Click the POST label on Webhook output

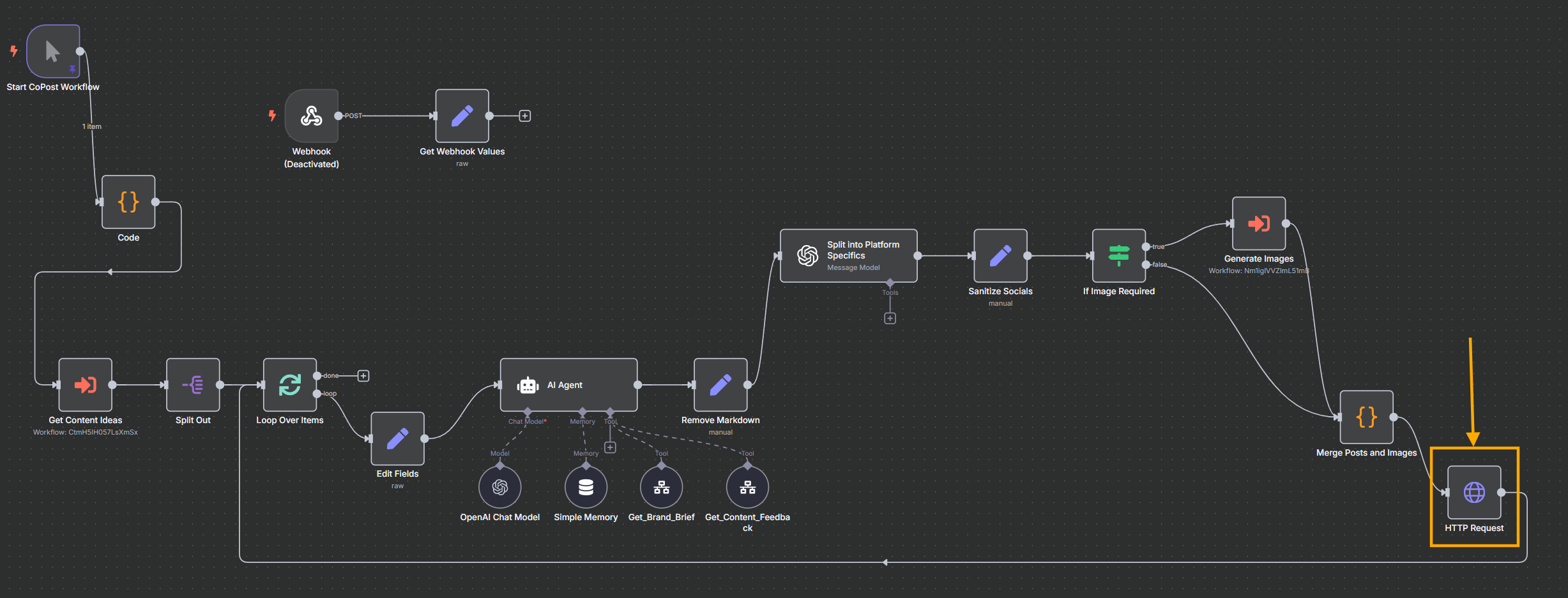pos(353,116)
